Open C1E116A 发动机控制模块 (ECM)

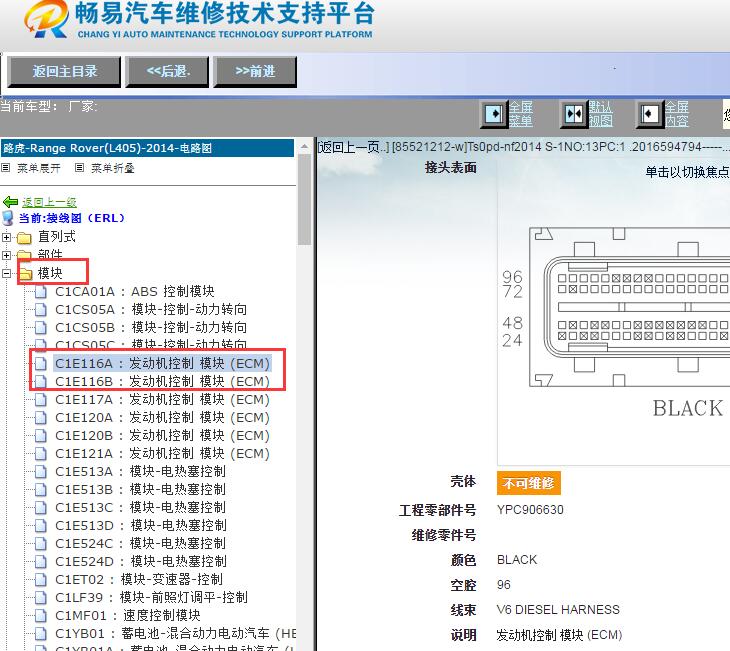pyautogui.click(x=162, y=363)
